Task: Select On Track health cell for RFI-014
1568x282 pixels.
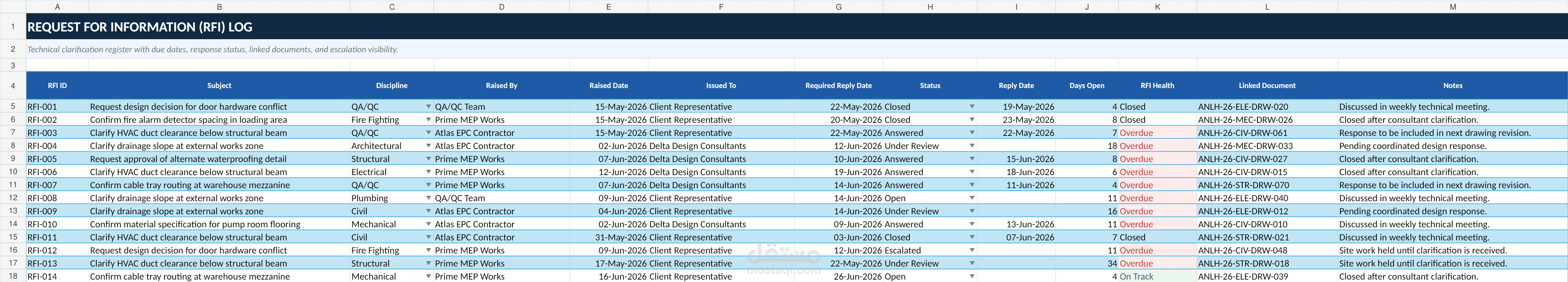Action: tap(1157, 277)
